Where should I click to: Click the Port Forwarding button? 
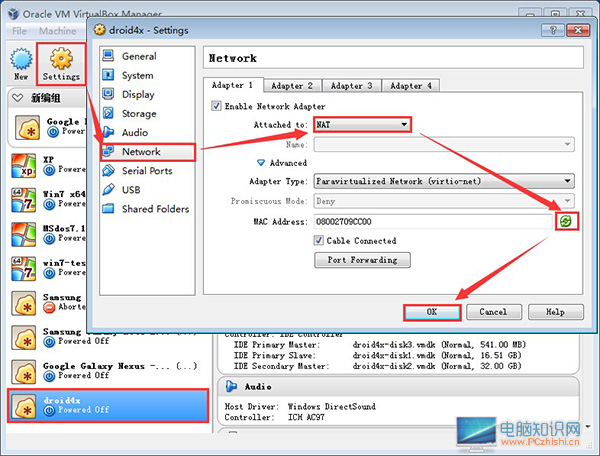pyautogui.click(x=362, y=260)
